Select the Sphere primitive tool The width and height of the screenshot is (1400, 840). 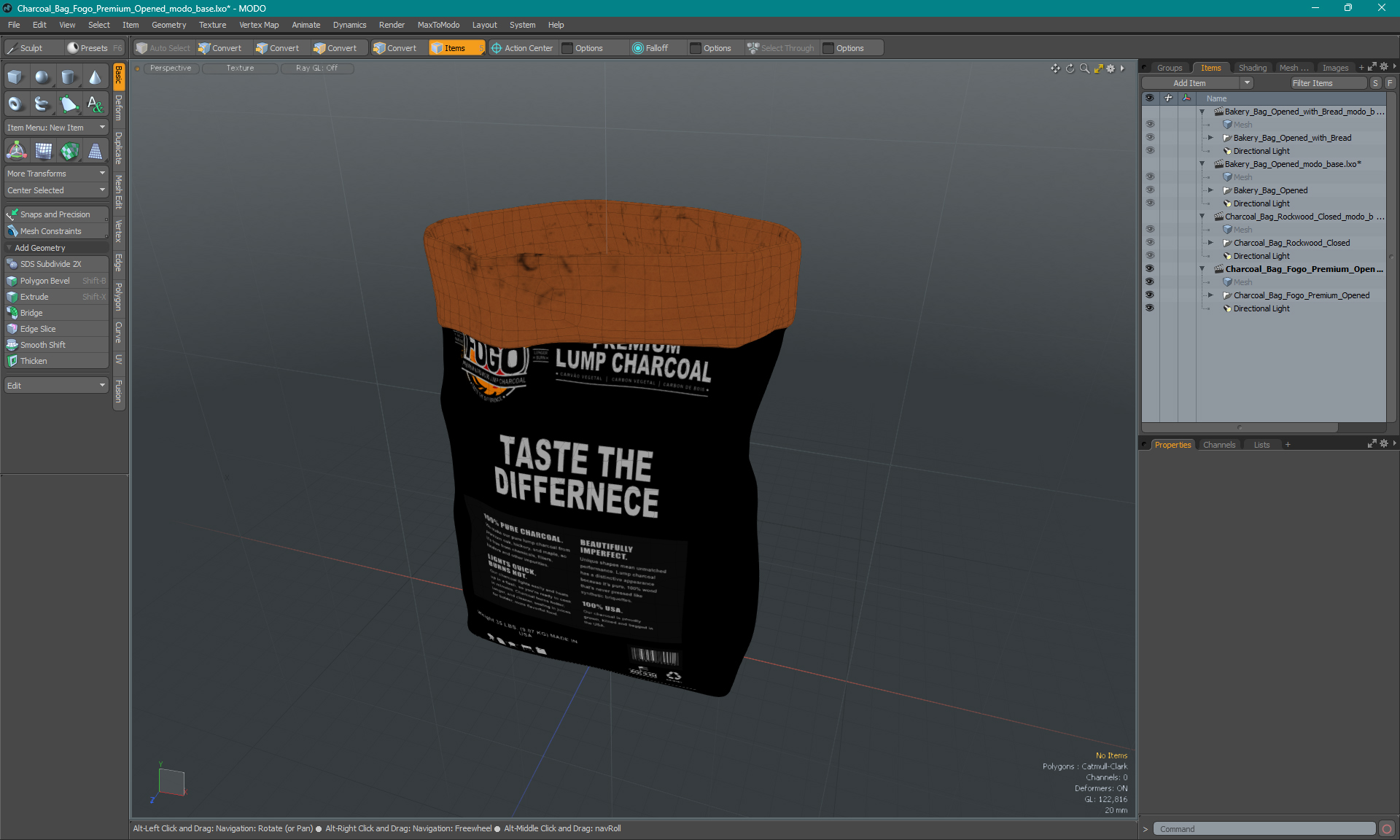click(x=42, y=77)
